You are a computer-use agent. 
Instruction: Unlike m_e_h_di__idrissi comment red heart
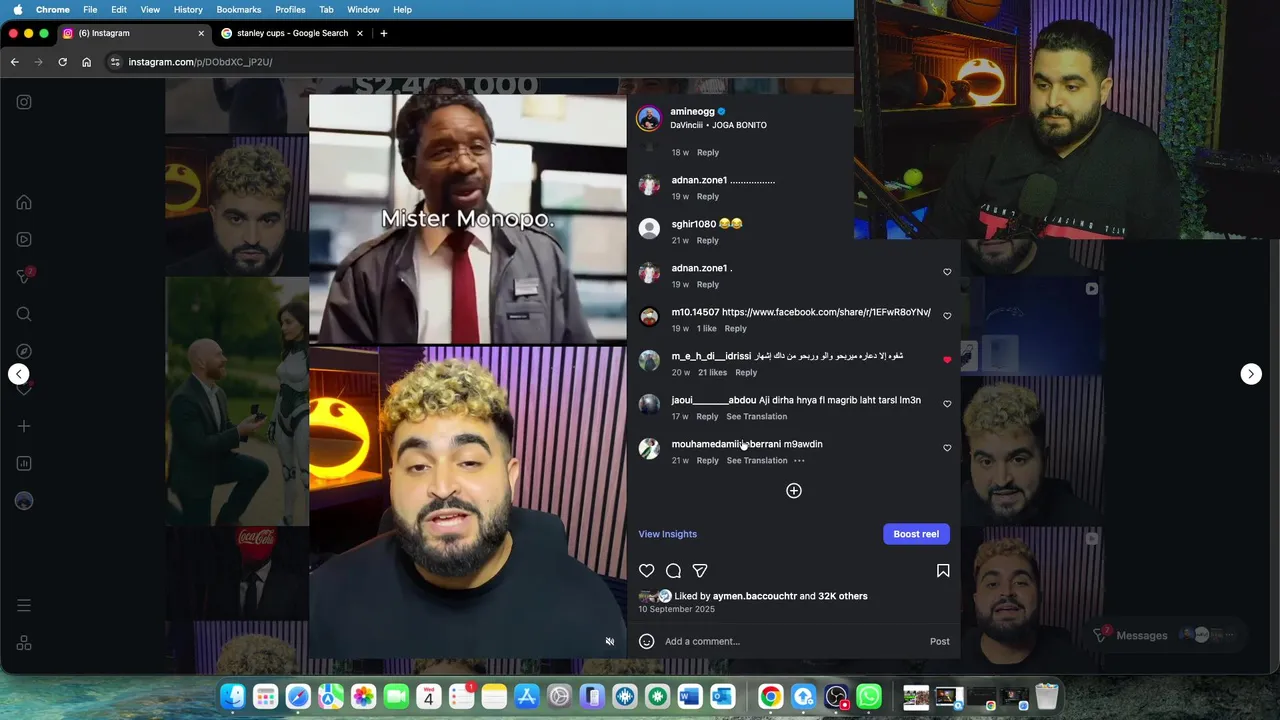coord(947,360)
